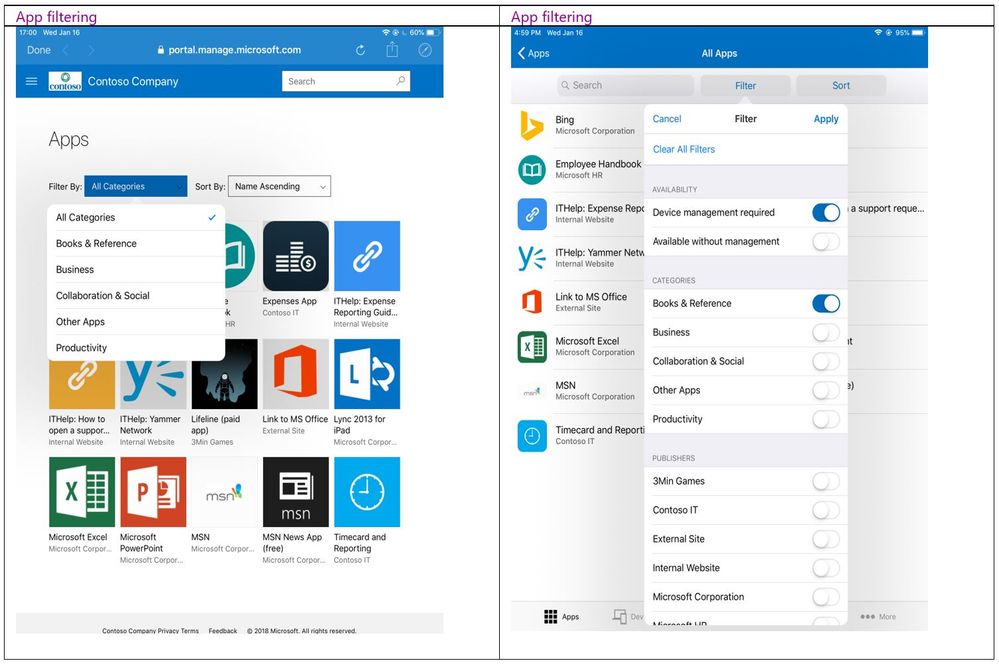Select Bing app icon in All Apps list
The image size is (999, 669).
532,126
